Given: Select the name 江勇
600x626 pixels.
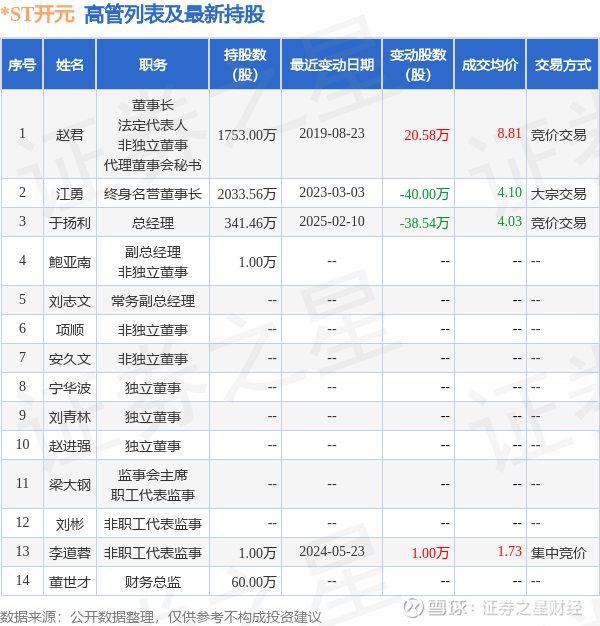Looking at the screenshot, I should (x=69, y=194).
